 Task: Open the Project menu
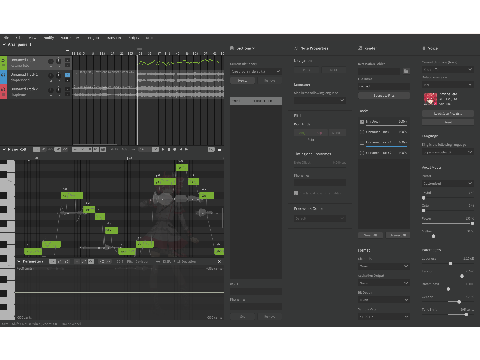(x=93, y=38)
